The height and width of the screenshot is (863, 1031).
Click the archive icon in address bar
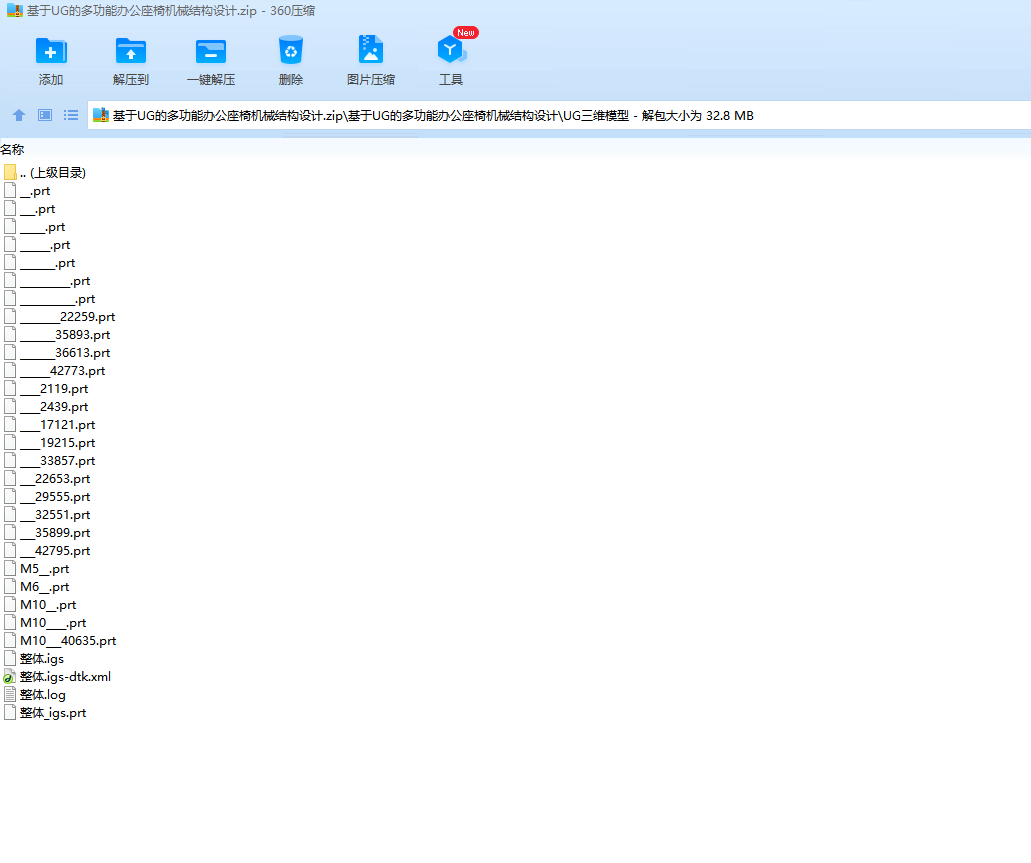click(101, 115)
